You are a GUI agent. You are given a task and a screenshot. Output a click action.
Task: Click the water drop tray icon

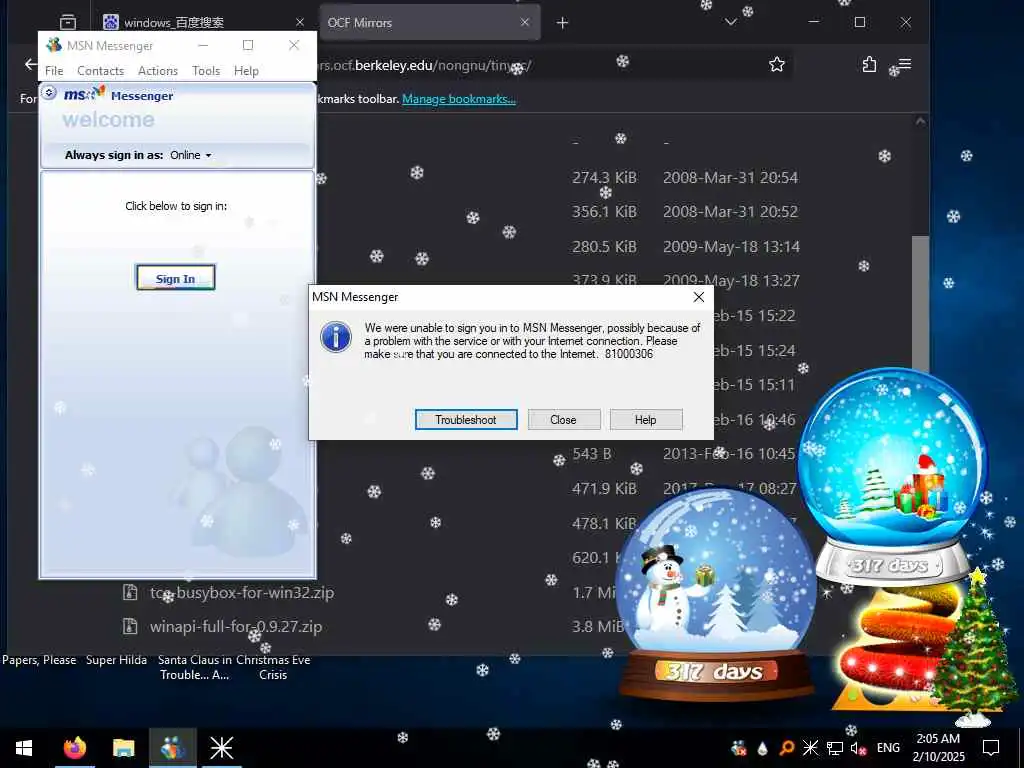[762, 748]
